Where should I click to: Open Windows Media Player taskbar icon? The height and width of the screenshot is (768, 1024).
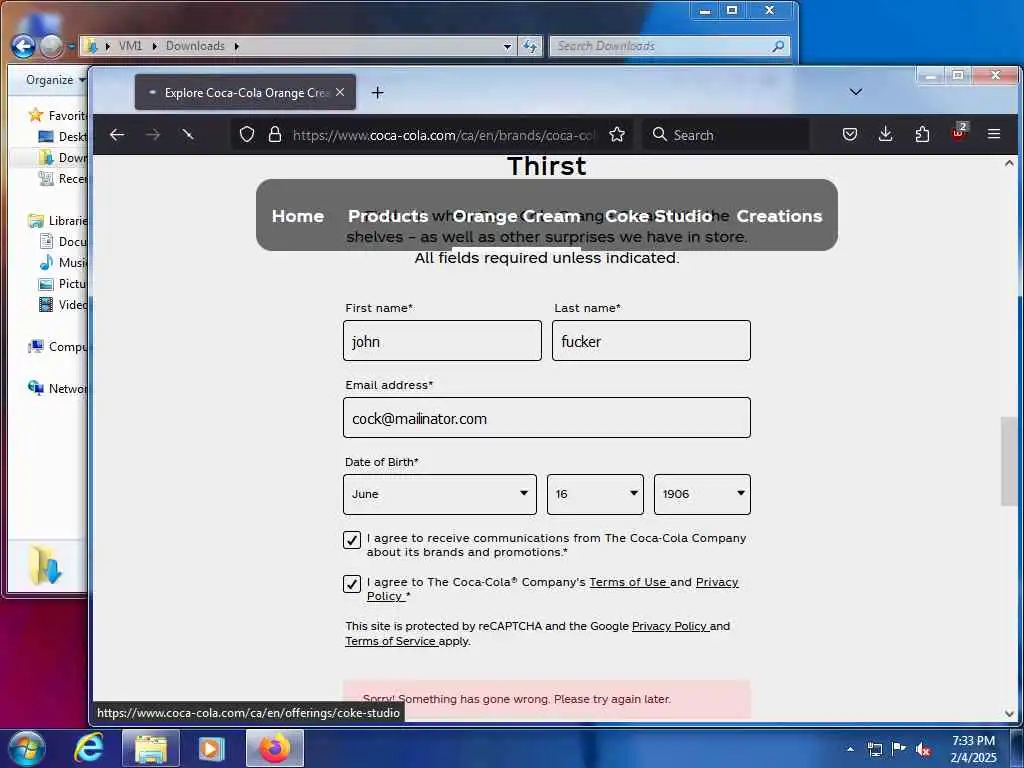(211, 748)
